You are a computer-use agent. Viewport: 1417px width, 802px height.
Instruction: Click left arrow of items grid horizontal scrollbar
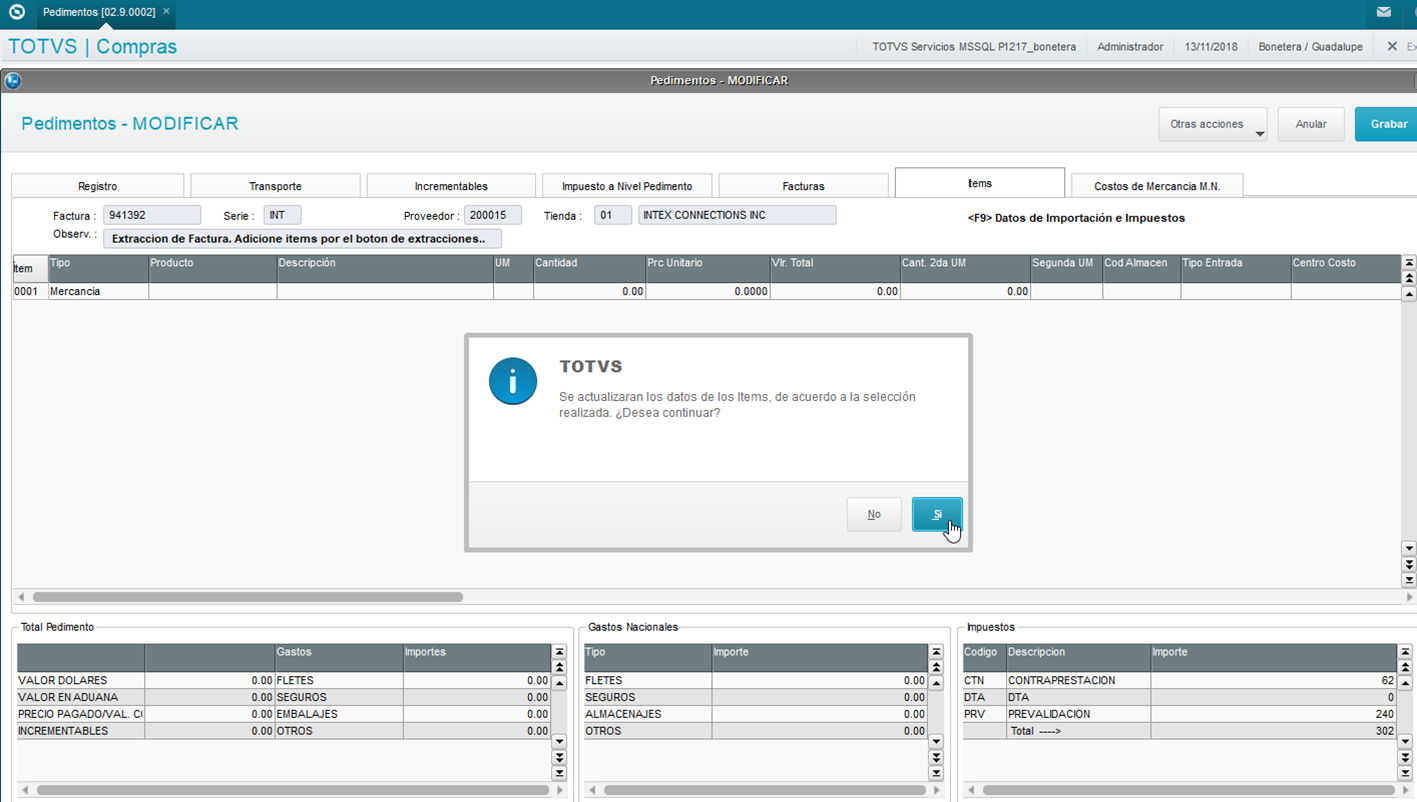[21, 597]
